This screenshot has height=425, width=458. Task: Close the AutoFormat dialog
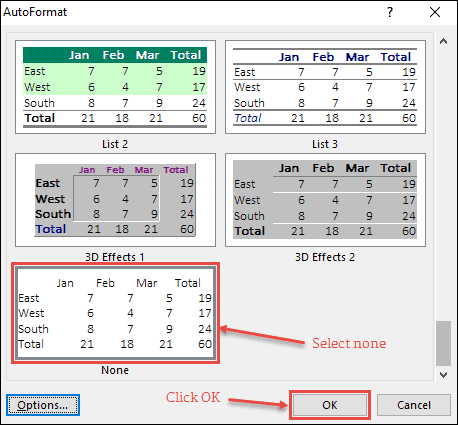click(x=435, y=12)
